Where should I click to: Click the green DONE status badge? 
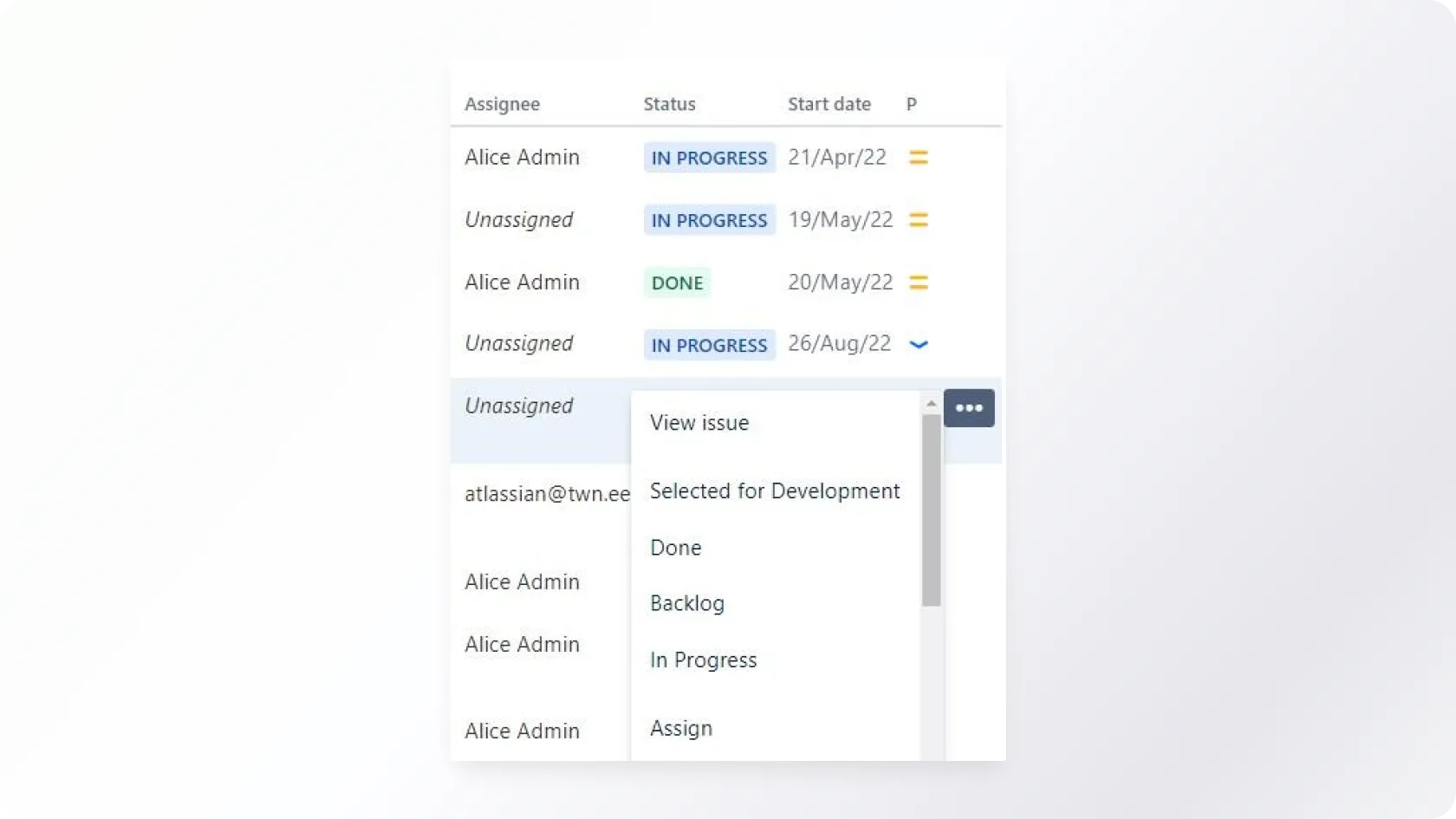click(677, 283)
